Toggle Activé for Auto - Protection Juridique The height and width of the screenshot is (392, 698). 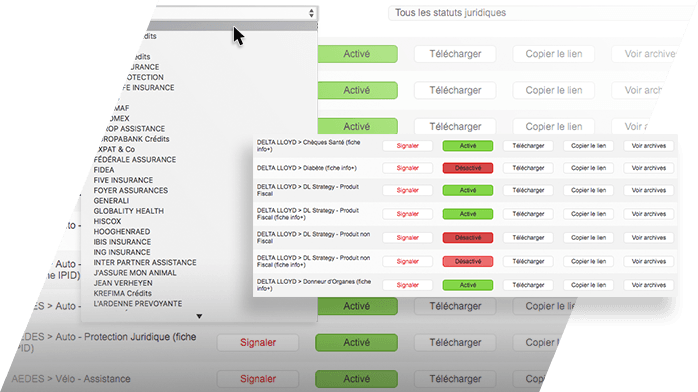357,343
